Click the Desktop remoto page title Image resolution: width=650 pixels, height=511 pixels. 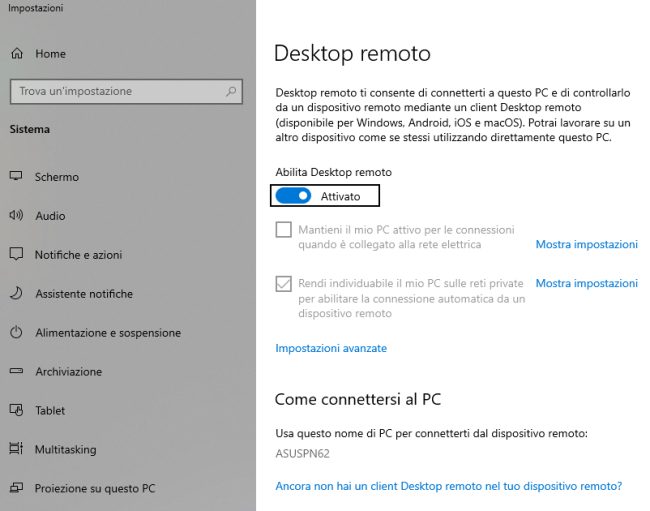pos(352,53)
